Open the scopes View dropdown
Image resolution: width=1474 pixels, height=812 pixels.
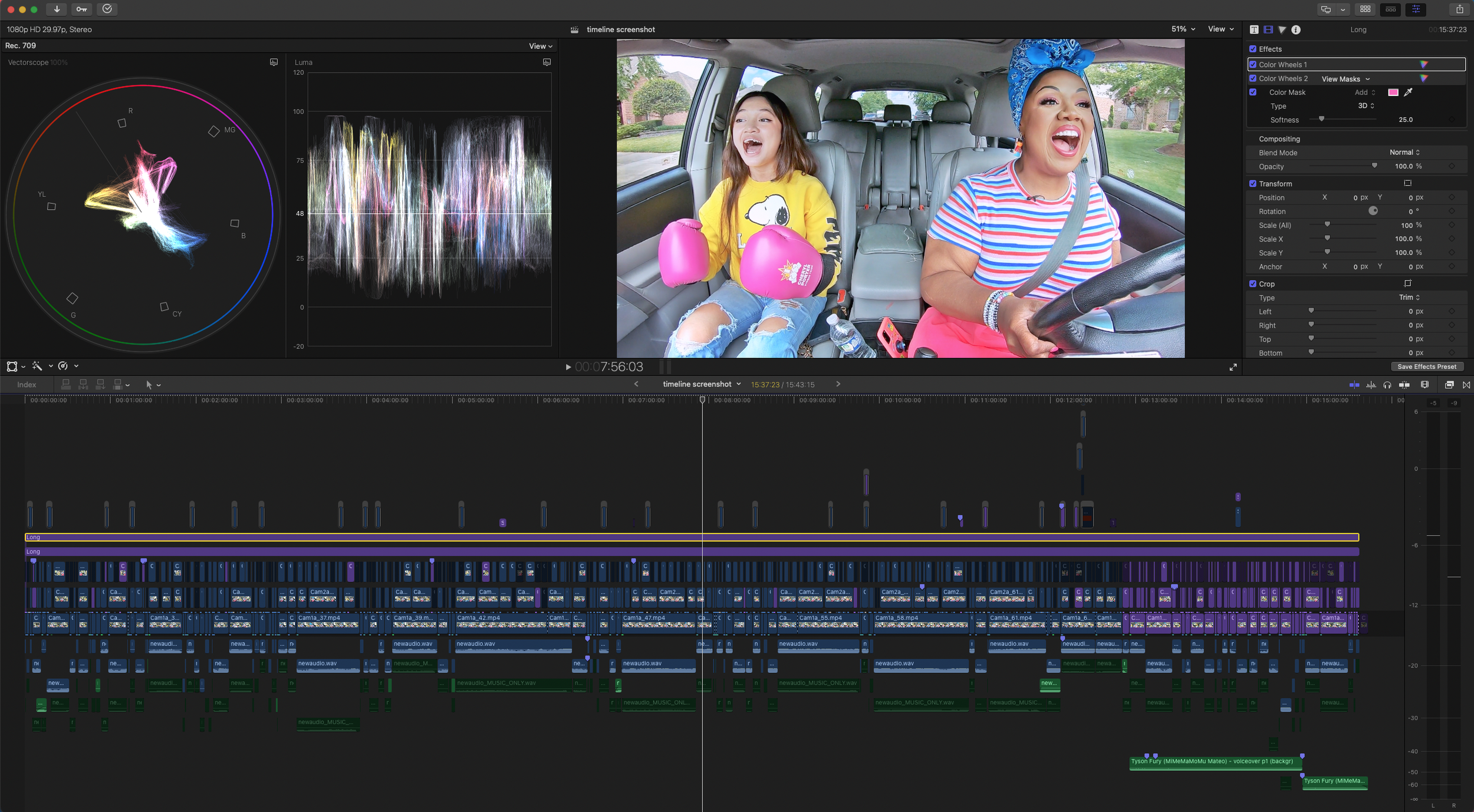pyautogui.click(x=541, y=46)
